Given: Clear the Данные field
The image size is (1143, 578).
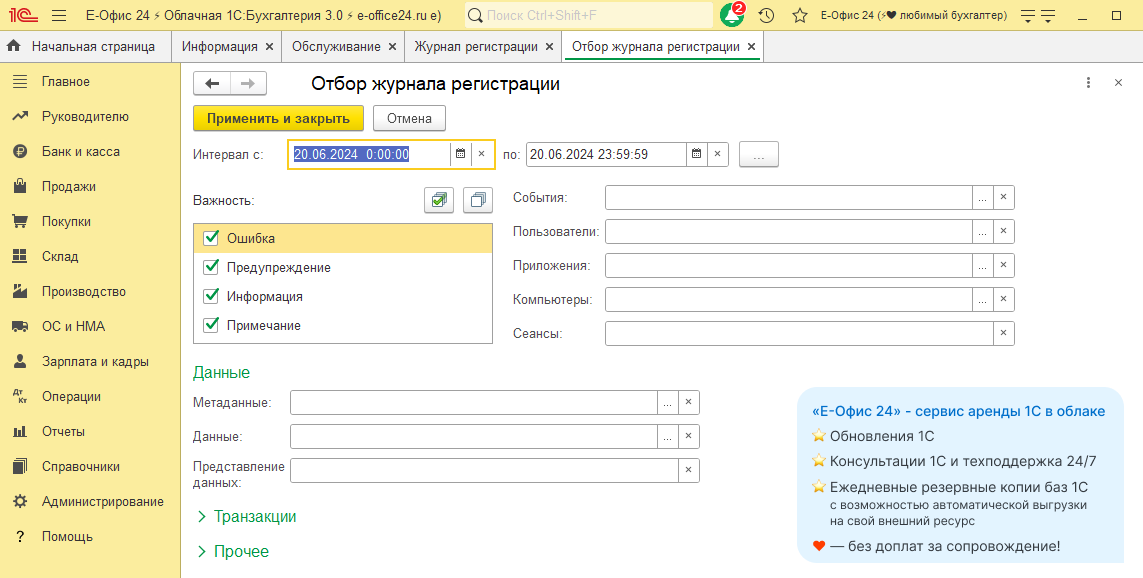Looking at the screenshot, I should point(689,436).
